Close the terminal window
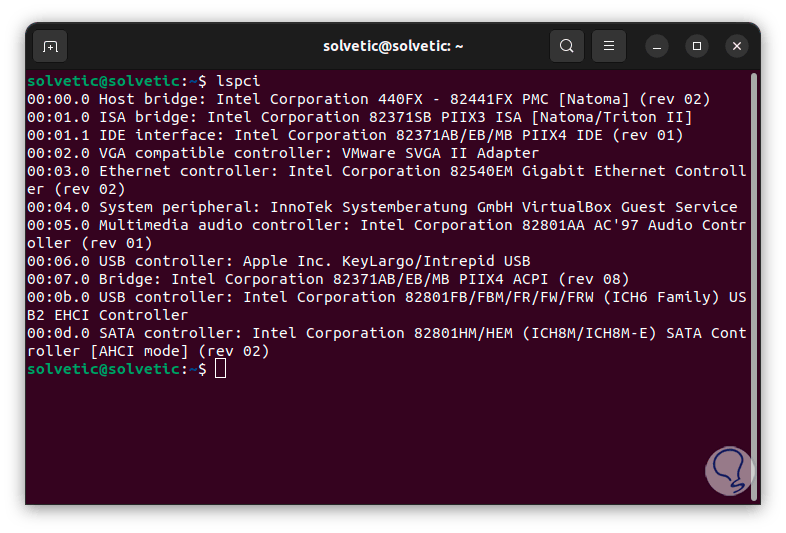The height and width of the screenshot is (533, 786). 736,47
